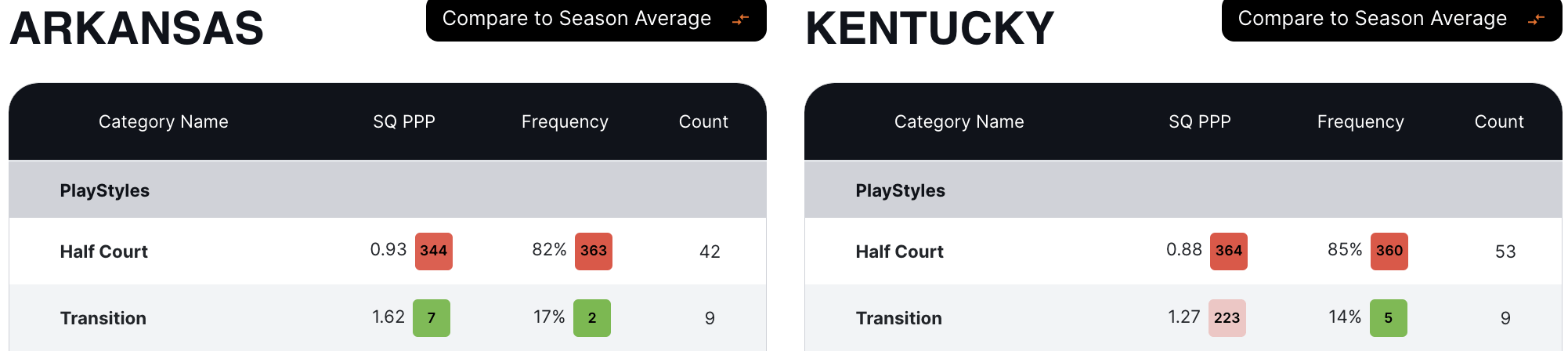Image resolution: width=1568 pixels, height=351 pixels.
Task: Click Kentucky Transition pink 223 rank badge
Action: click(x=1227, y=318)
